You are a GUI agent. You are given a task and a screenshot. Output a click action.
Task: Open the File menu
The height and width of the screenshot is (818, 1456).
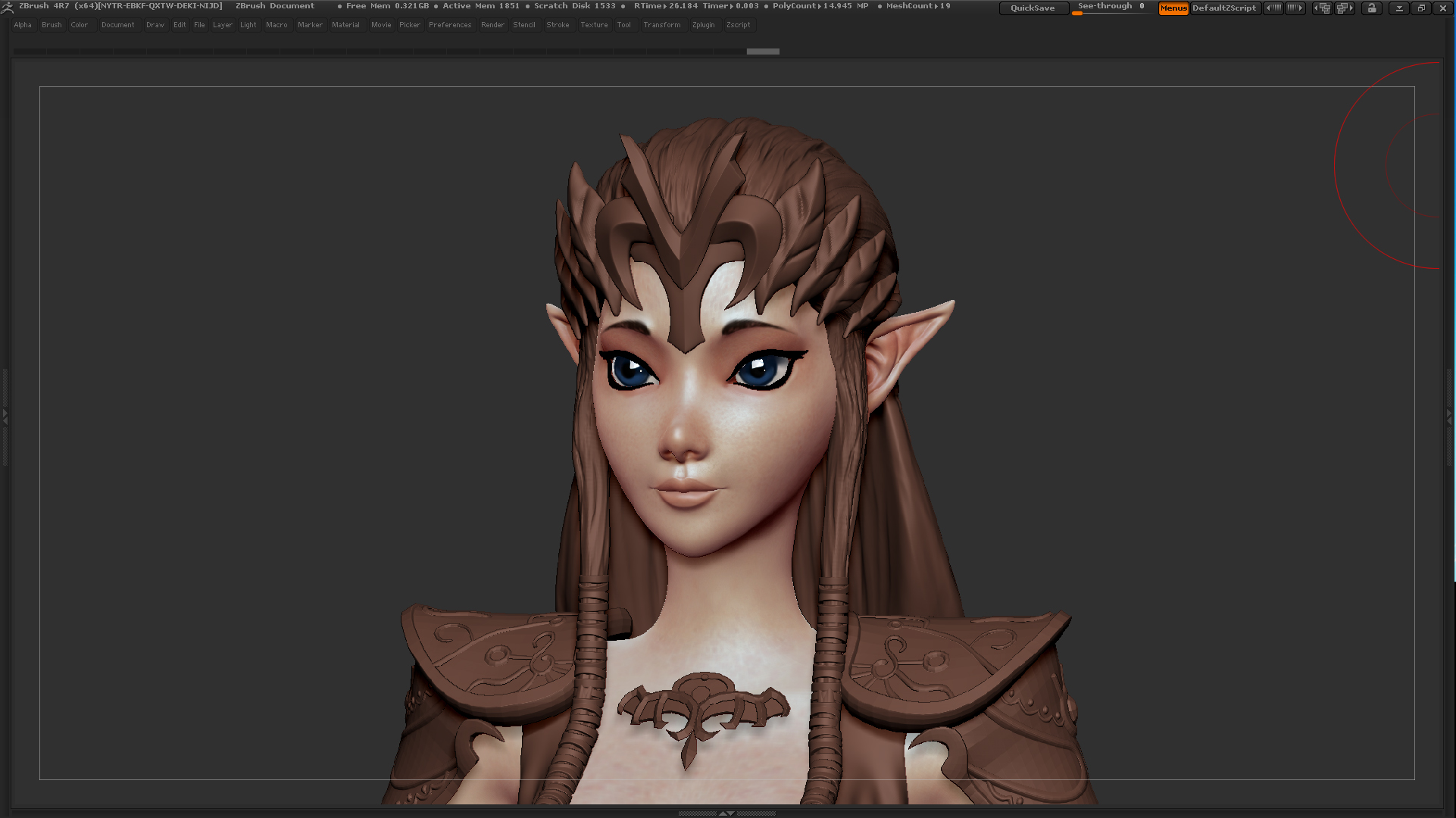point(199,25)
